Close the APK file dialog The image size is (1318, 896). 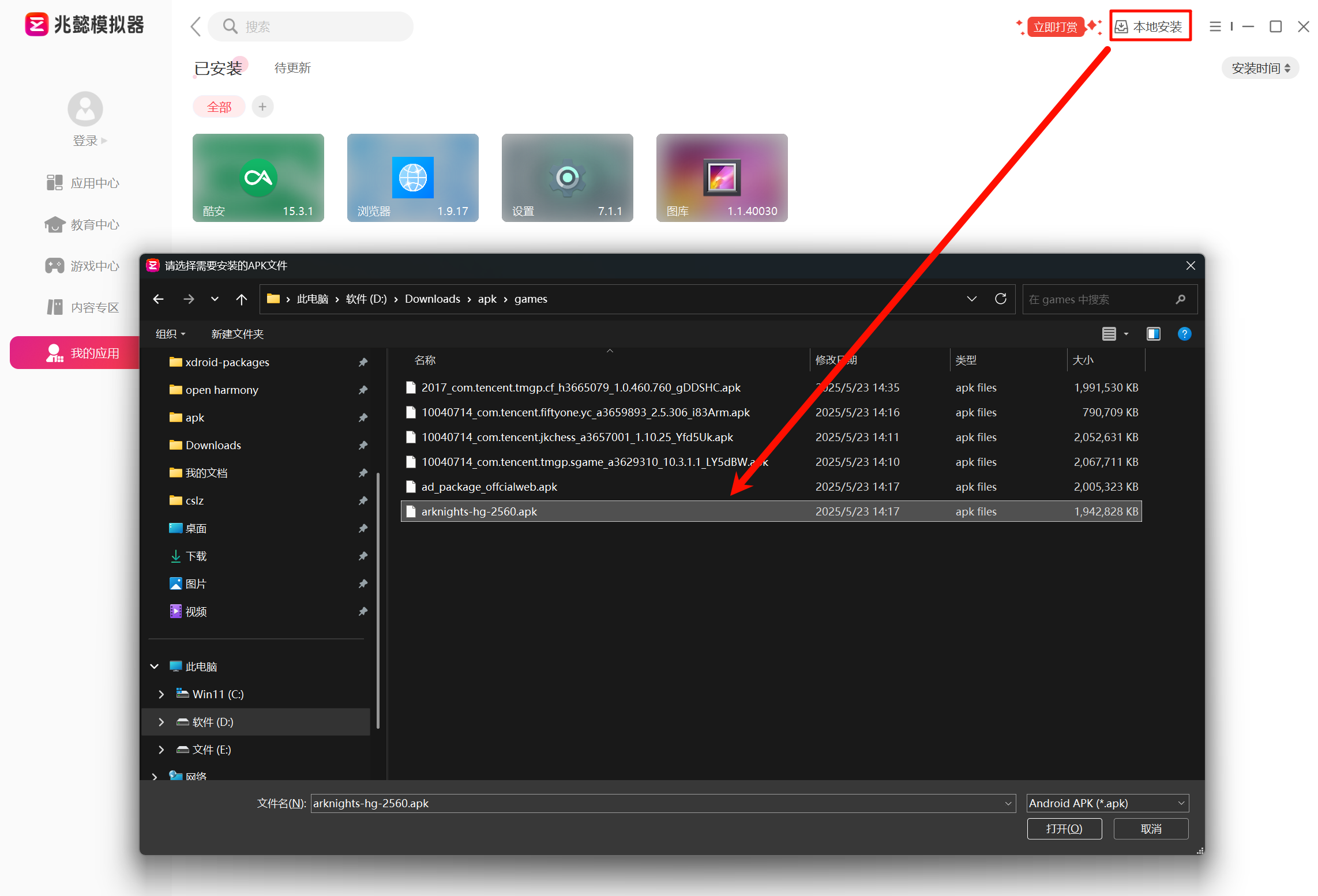1191,265
